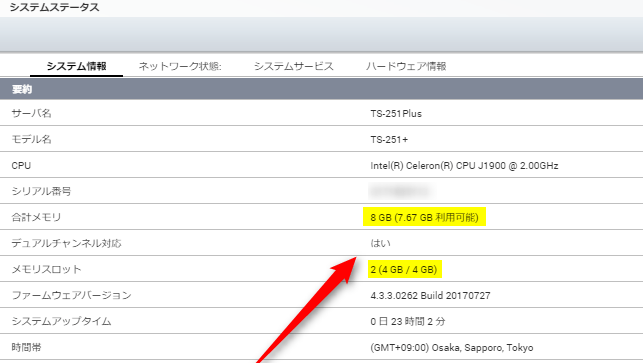Click the シリアル番号 label
The height and width of the screenshot is (363, 643).
tap(41, 192)
